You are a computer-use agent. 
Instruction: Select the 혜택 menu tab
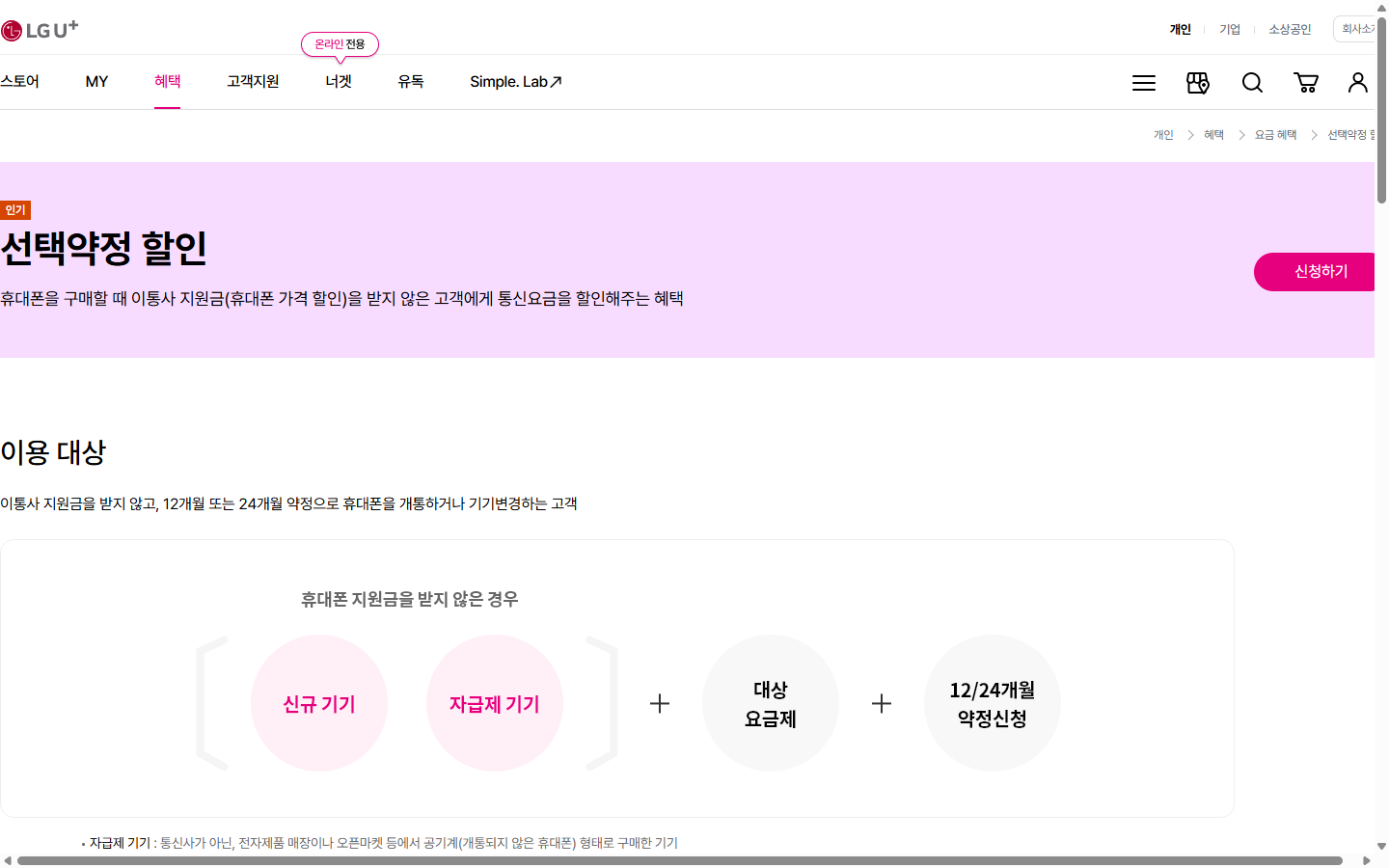click(x=168, y=82)
